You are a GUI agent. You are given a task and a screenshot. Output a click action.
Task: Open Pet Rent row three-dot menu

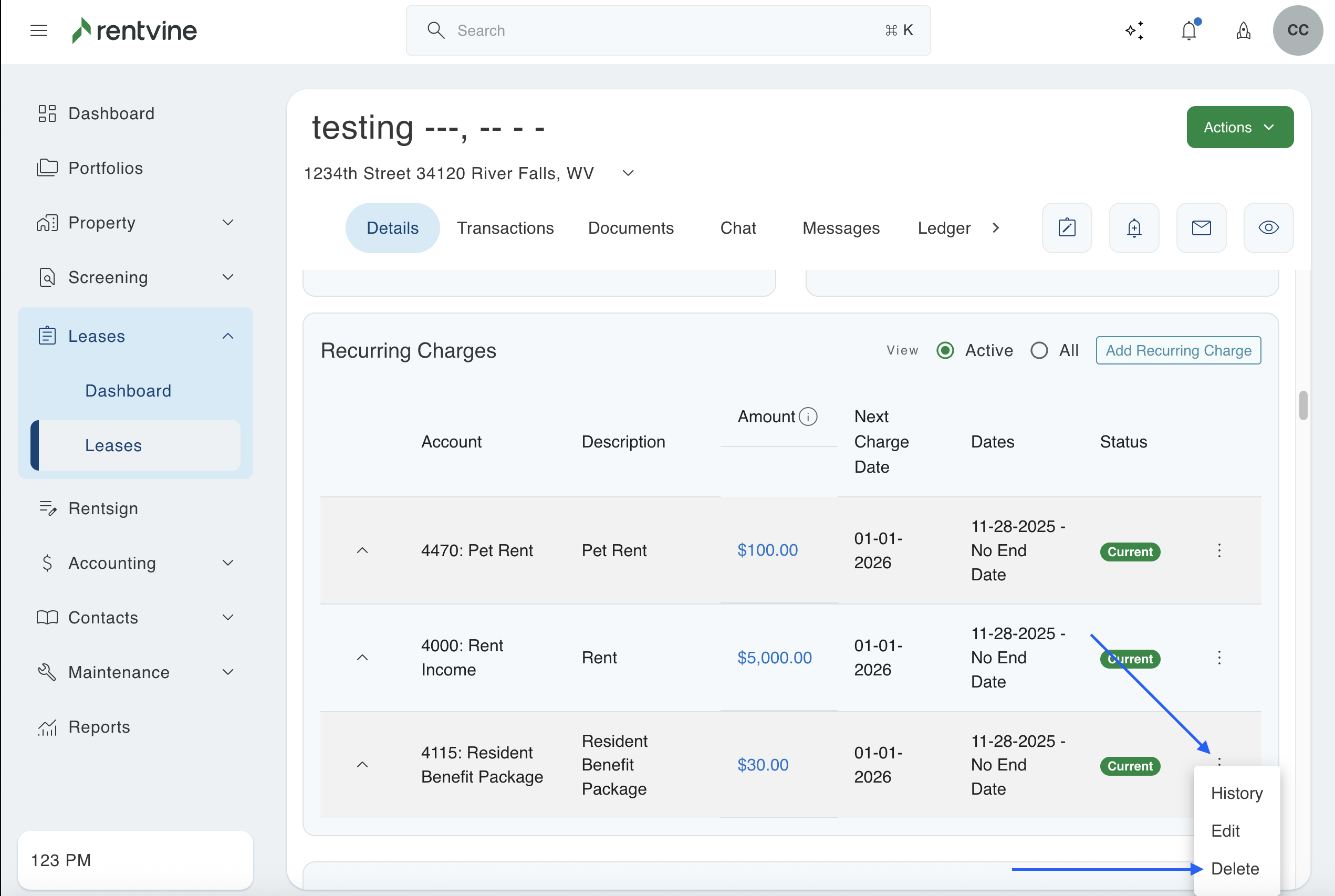1219,550
